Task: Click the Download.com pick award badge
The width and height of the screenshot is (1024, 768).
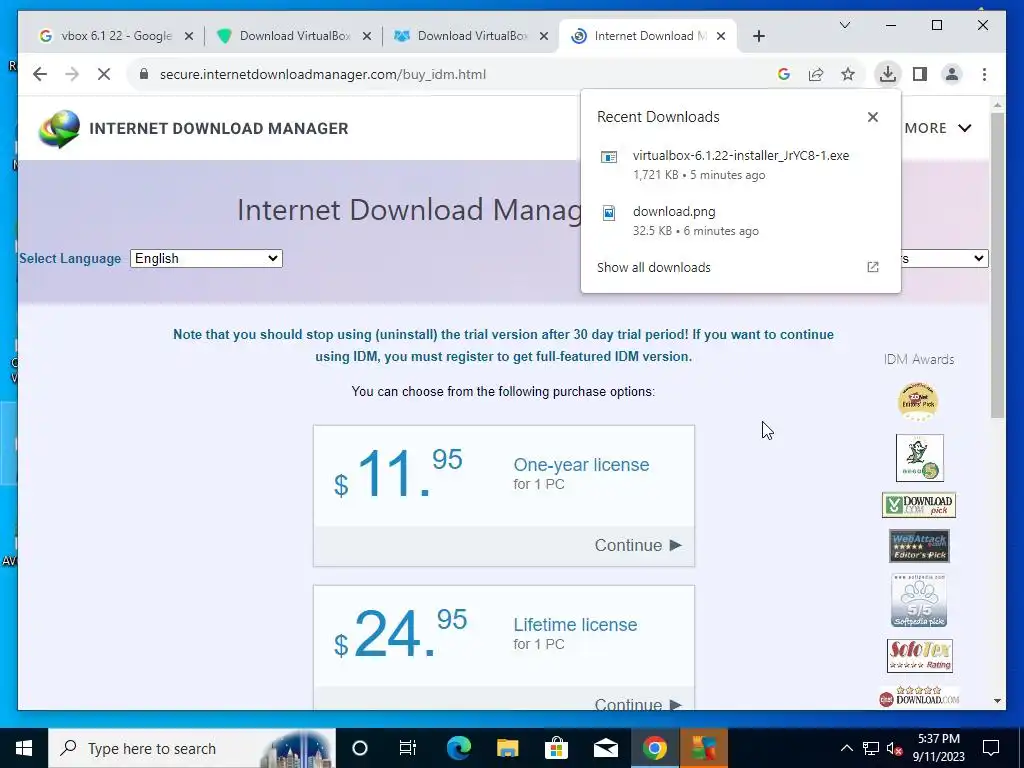Action: pyautogui.click(x=919, y=505)
